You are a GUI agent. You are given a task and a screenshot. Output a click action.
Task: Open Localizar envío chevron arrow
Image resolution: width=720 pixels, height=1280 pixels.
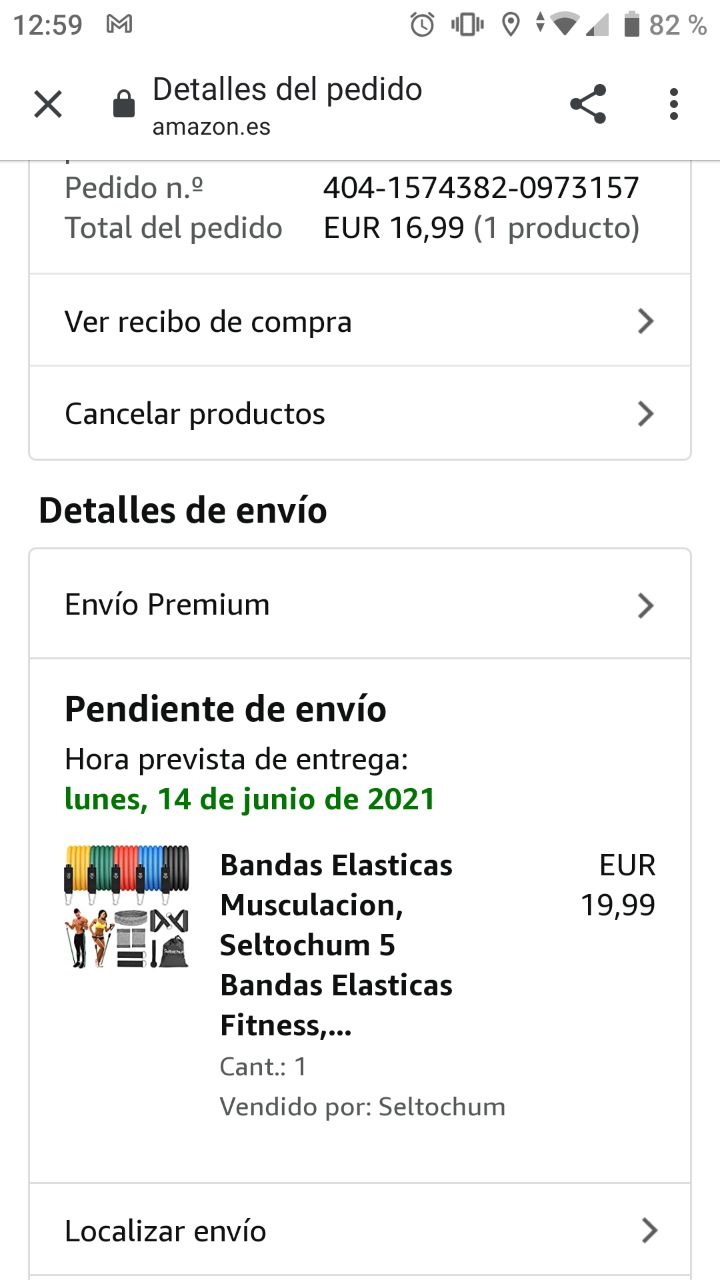click(649, 1230)
